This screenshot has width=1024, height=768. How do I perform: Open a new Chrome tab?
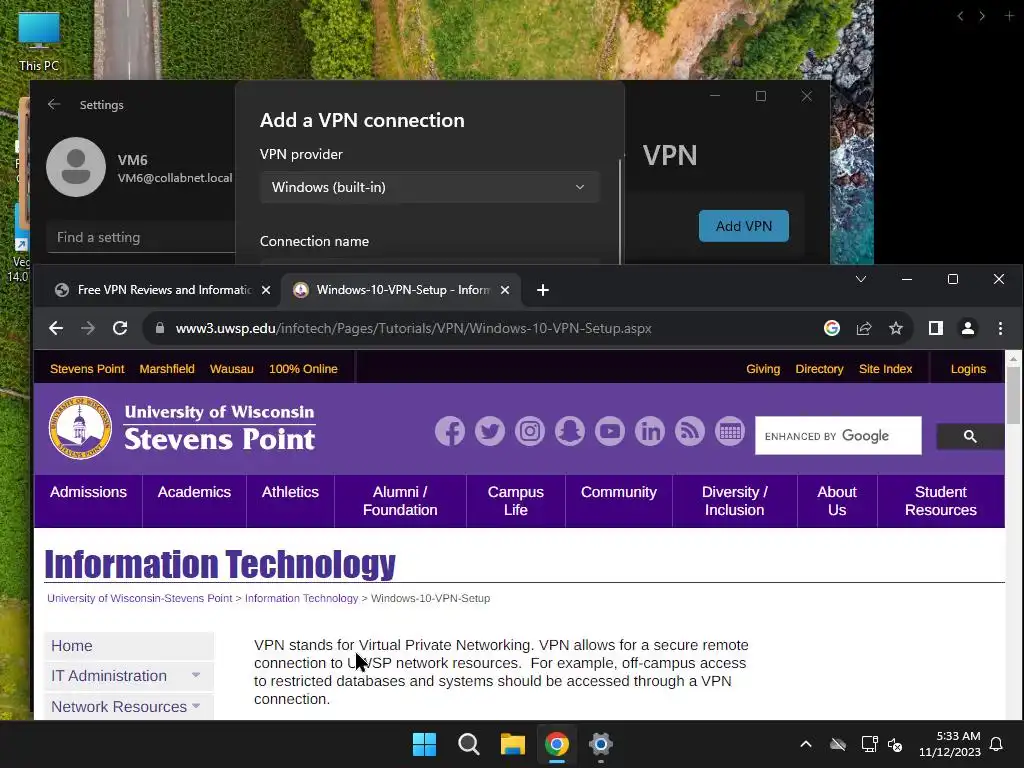point(543,290)
